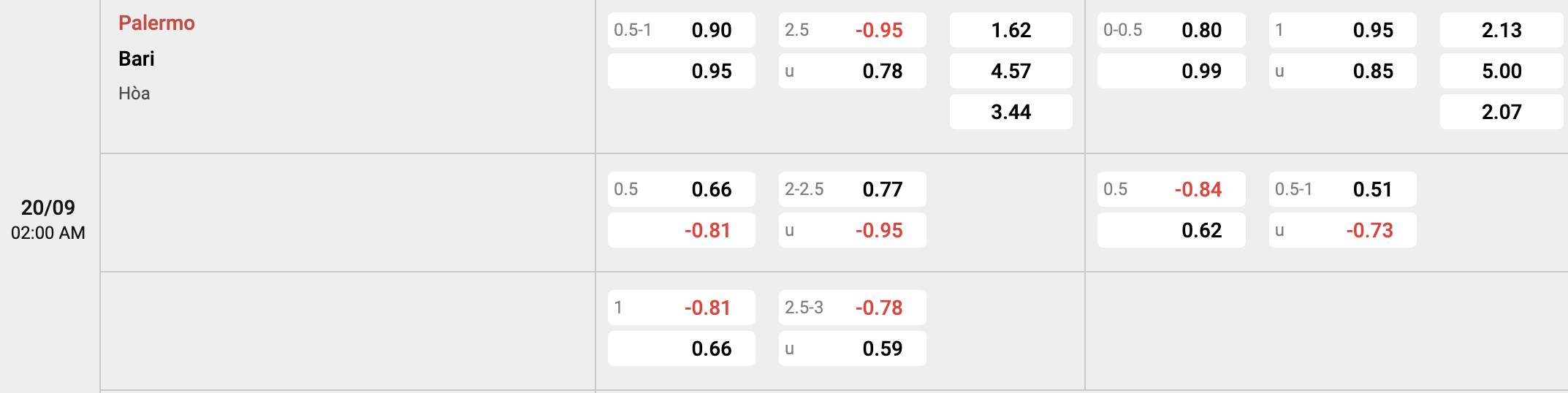Select over 2.5-3 odds -0.78
1568x393 pixels.
point(853,308)
